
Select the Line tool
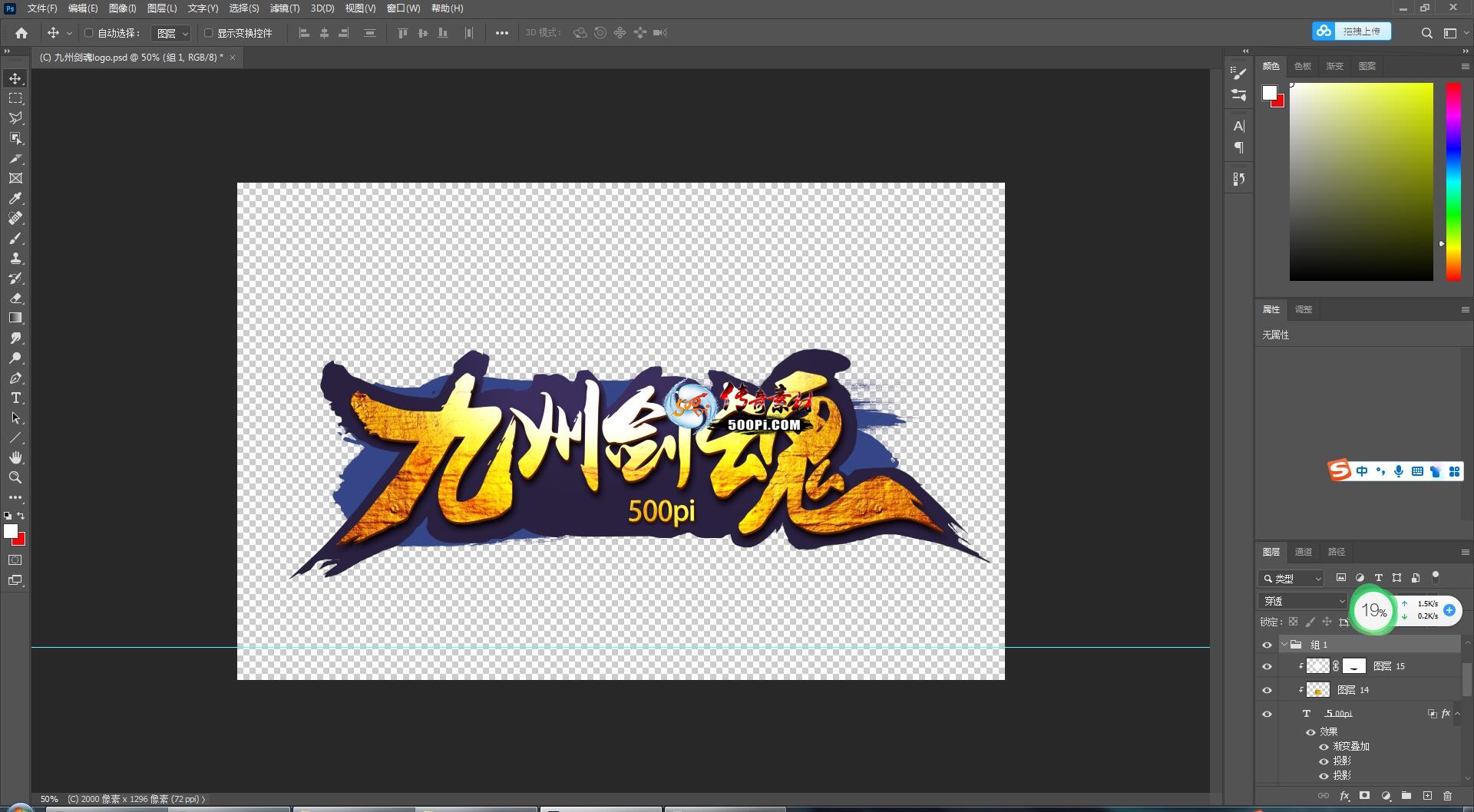click(x=15, y=437)
